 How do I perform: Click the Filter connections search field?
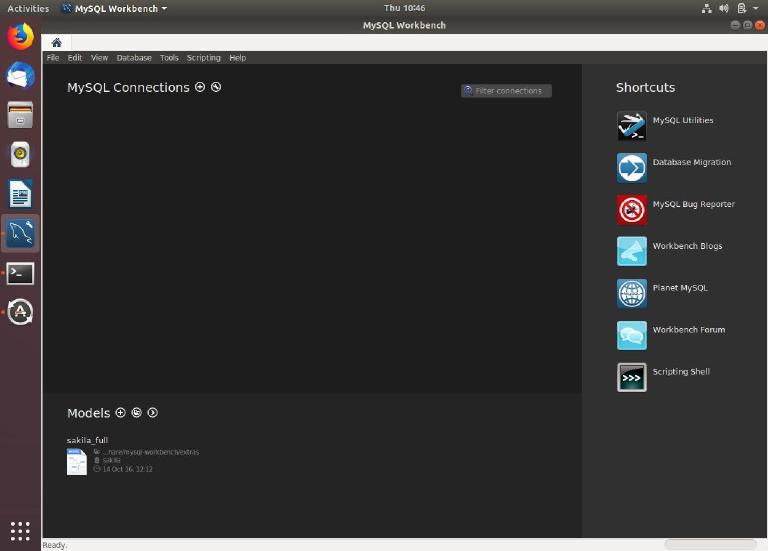click(x=510, y=91)
